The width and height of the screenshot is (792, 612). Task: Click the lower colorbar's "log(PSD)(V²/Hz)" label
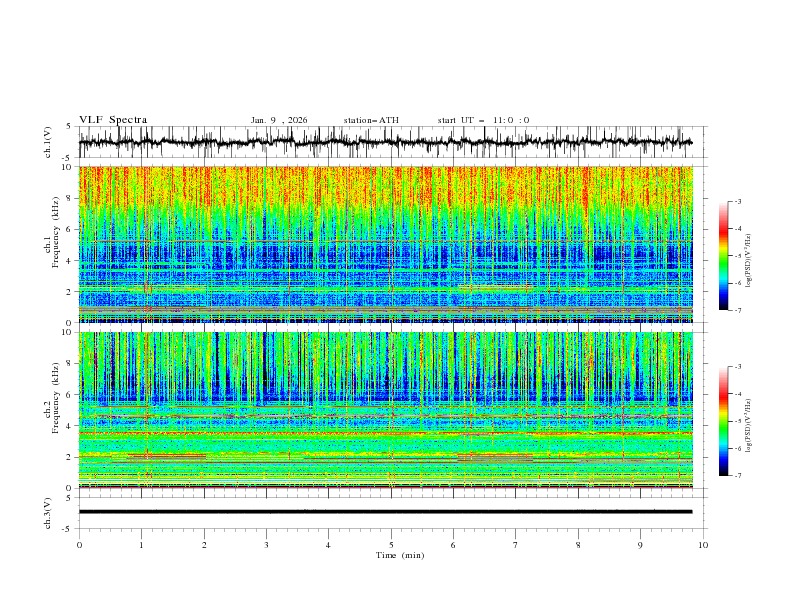749,426
